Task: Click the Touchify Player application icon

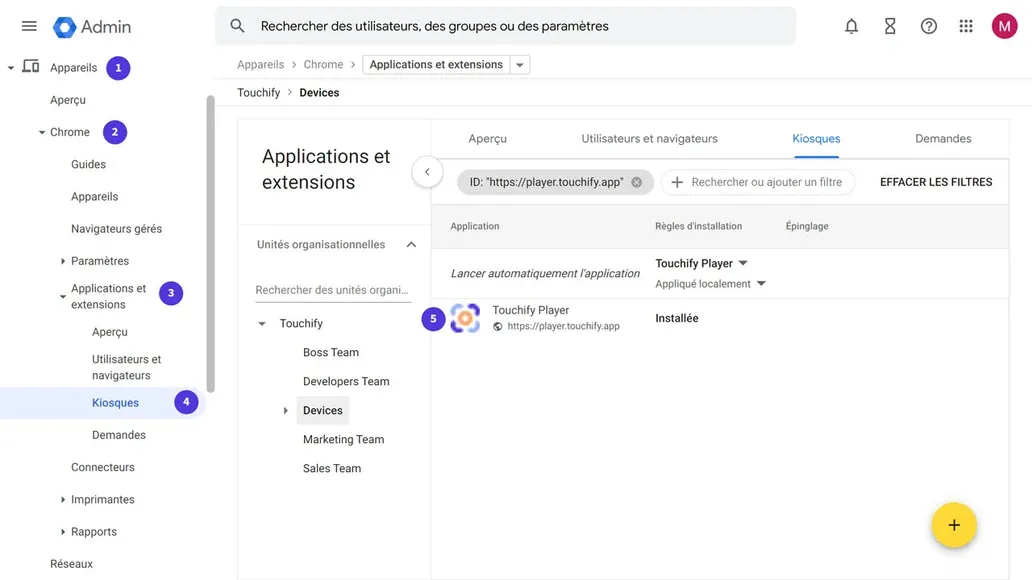Action: coord(464,317)
